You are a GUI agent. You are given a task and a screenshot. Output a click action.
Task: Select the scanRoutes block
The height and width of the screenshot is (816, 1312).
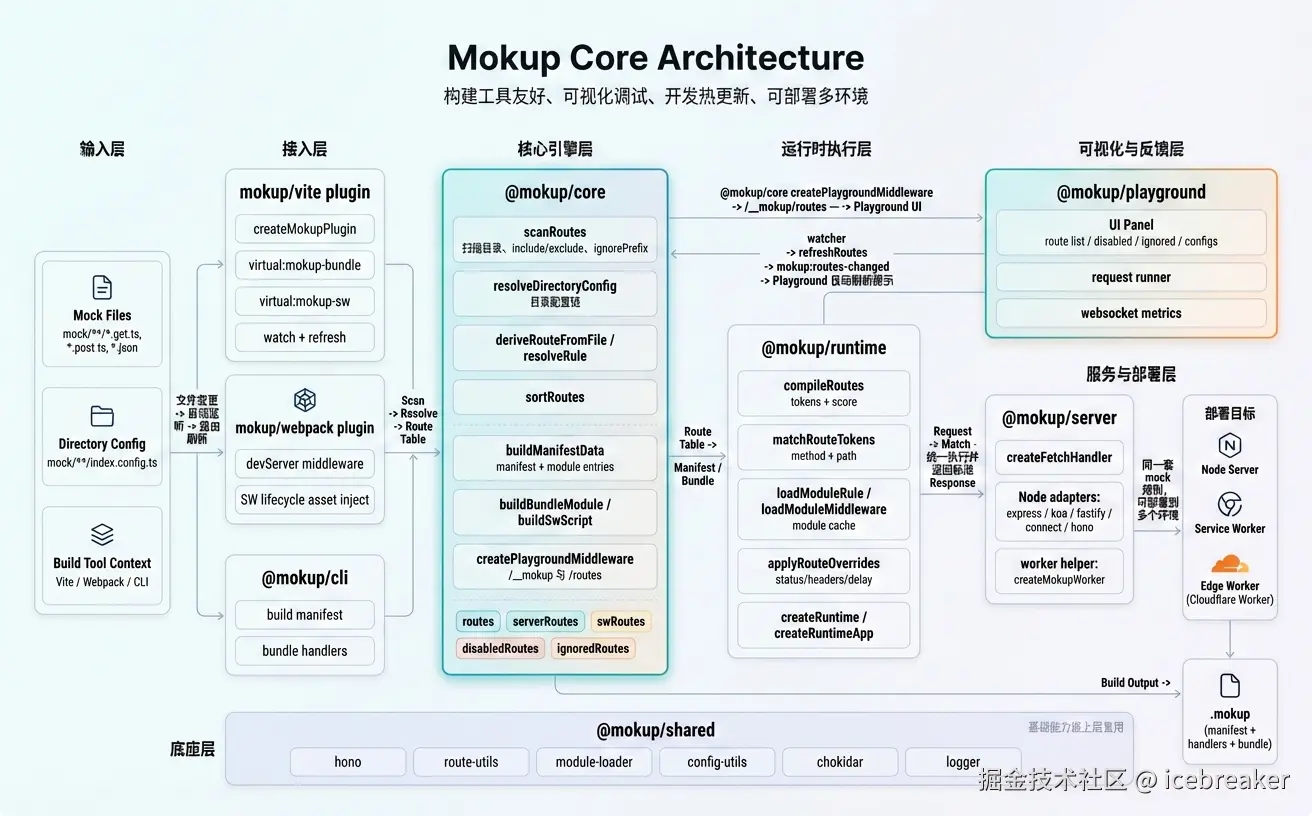click(555, 240)
